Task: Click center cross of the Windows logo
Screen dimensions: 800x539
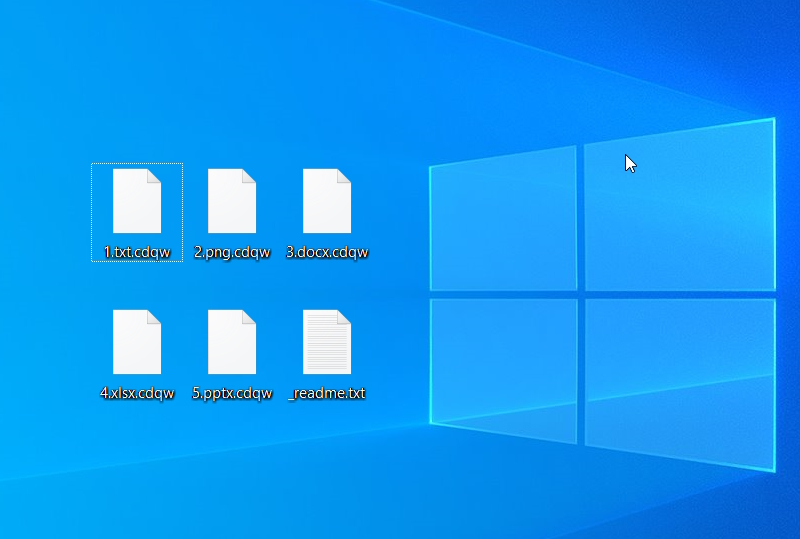Action: coord(580,294)
